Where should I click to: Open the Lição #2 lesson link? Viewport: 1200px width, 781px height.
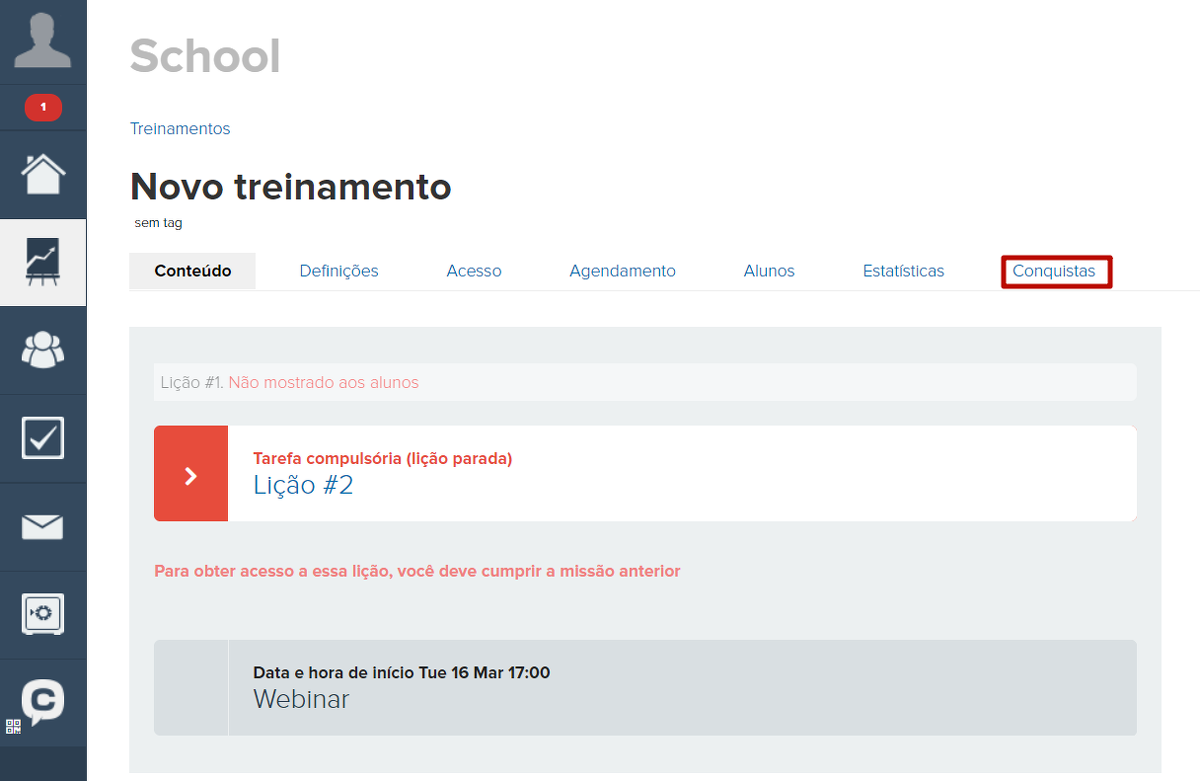tap(303, 486)
